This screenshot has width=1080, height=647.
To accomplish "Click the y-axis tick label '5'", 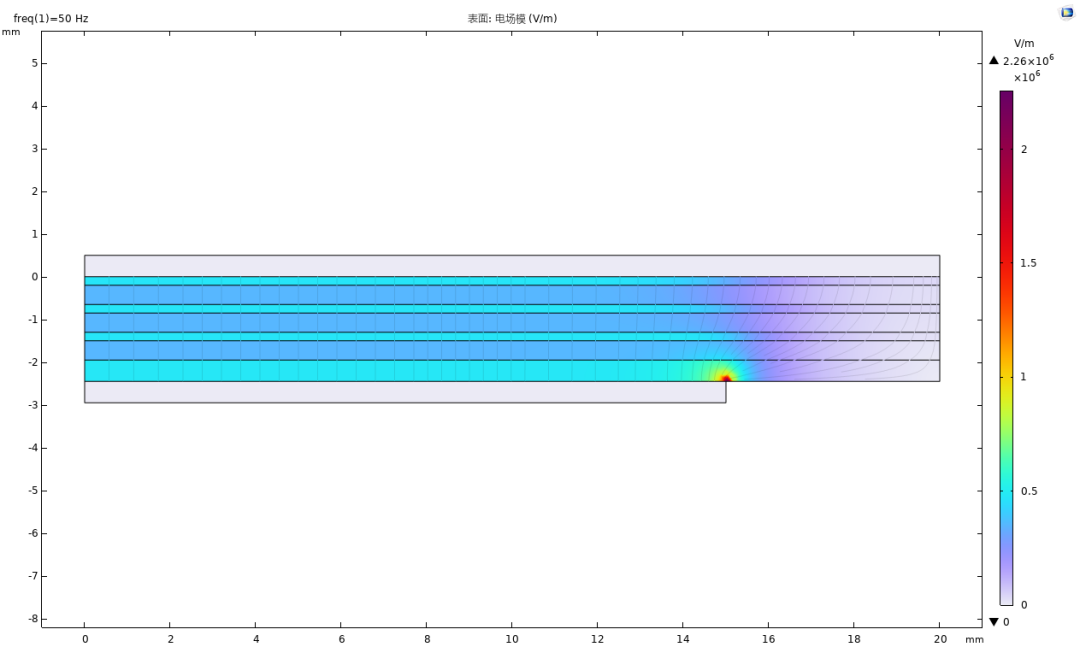I will (34, 63).
